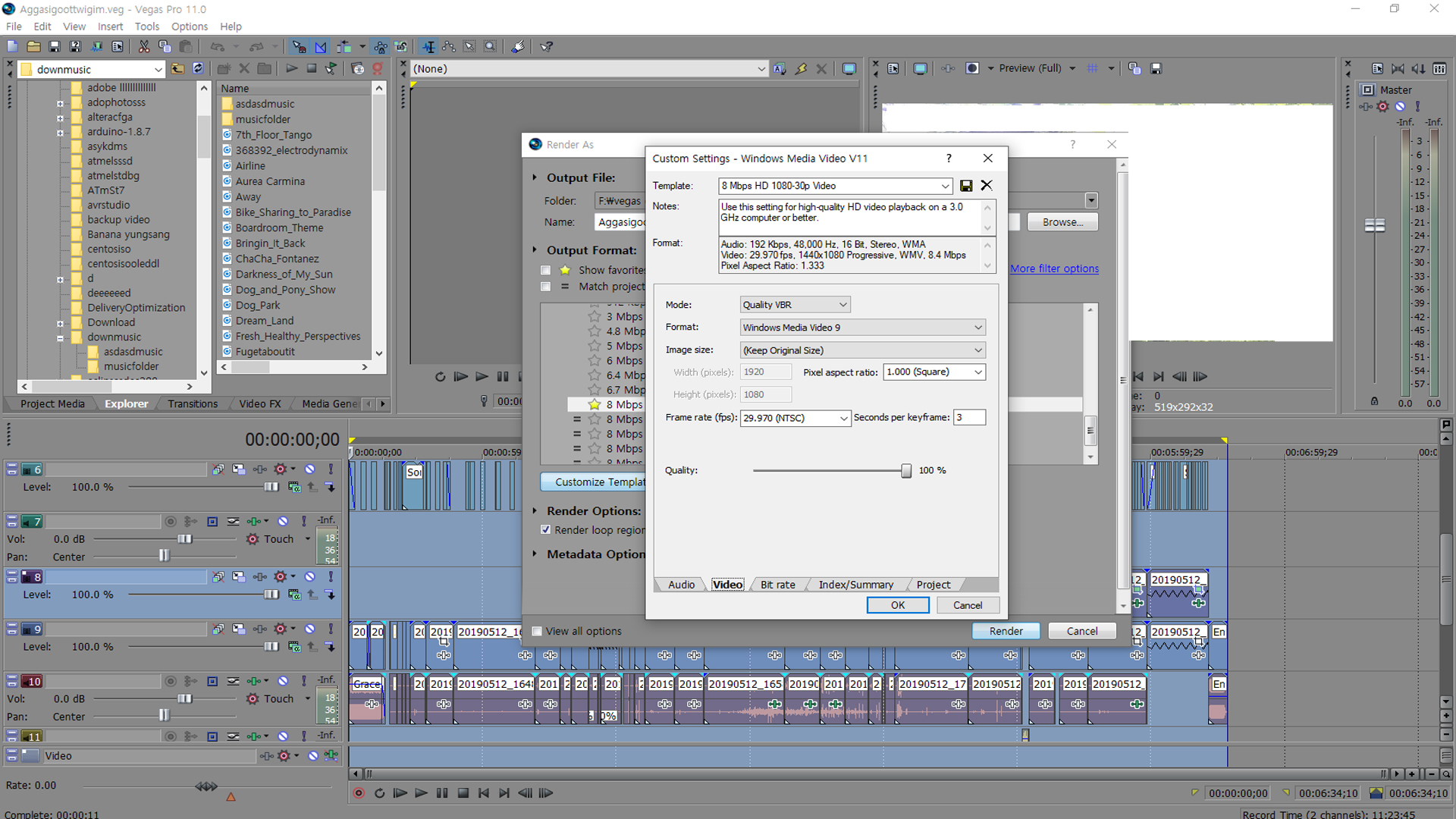
Task: Open the Mode dropdown showing Quality VBR
Action: 794,305
